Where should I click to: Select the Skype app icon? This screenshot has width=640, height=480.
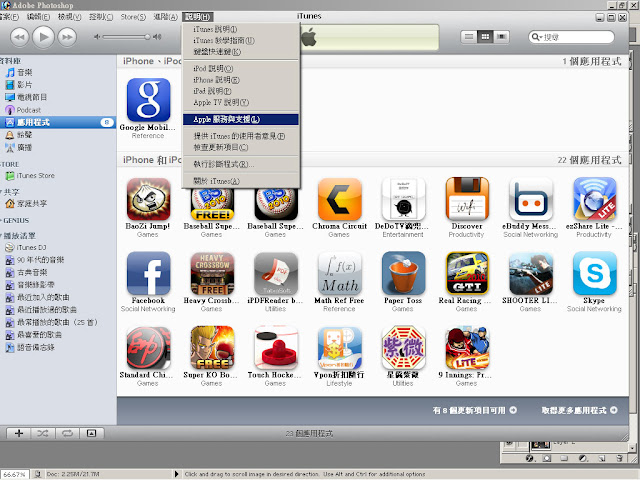594,273
